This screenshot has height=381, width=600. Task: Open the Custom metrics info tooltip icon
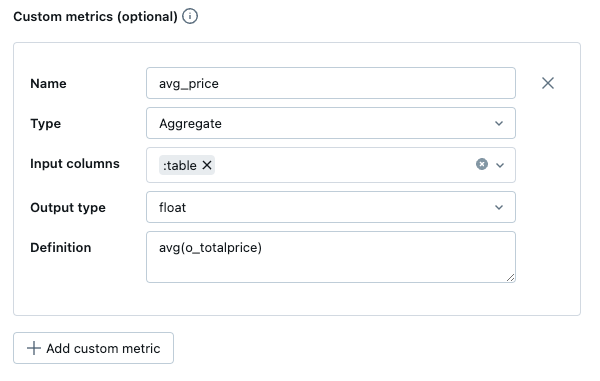190,16
